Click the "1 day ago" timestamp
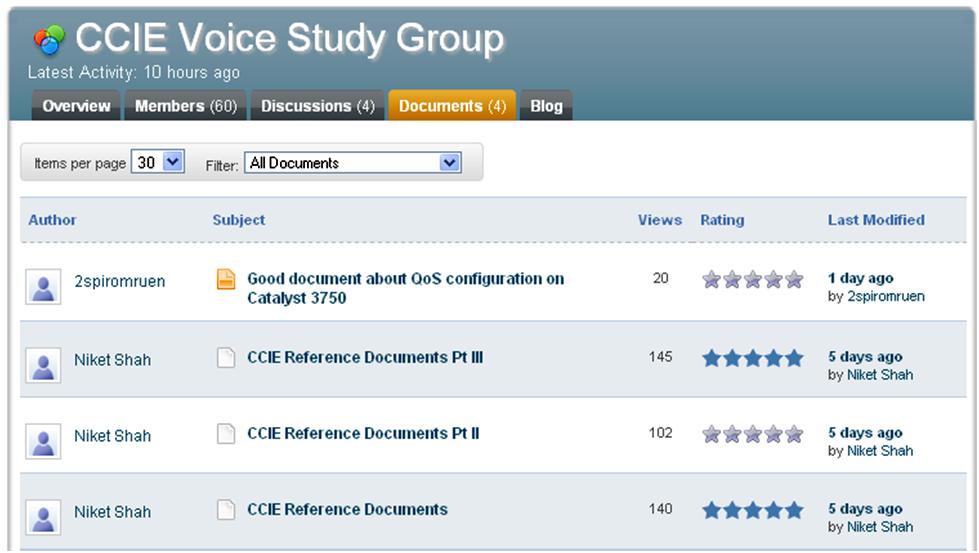This screenshot has height=553, width=979. (860, 278)
